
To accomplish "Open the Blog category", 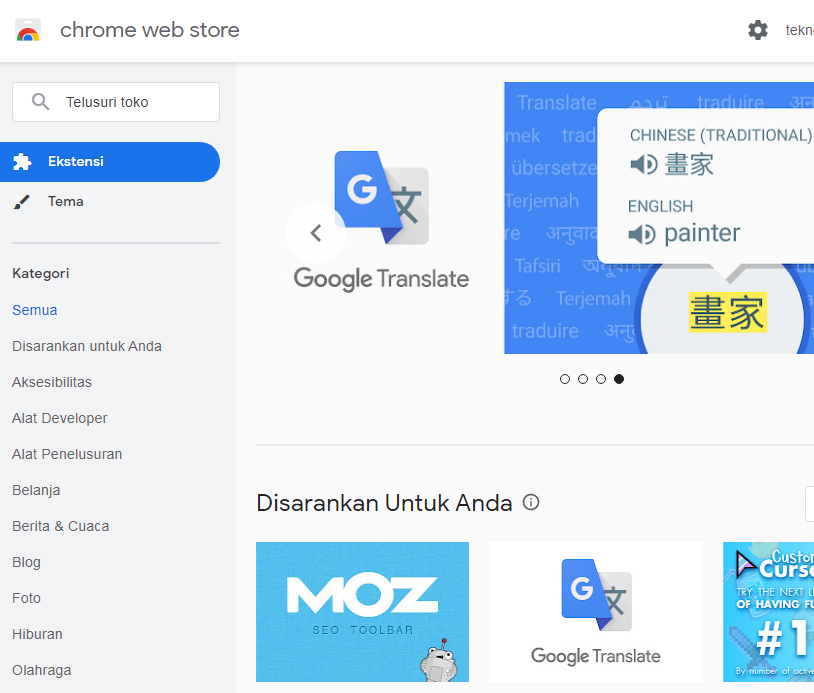I will pyautogui.click(x=26, y=562).
